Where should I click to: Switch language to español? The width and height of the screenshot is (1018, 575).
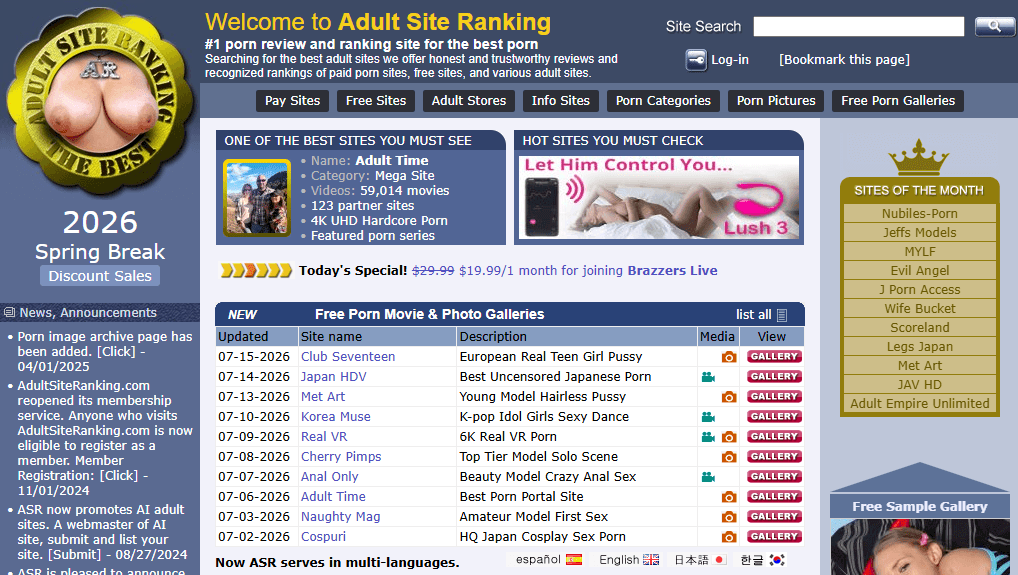(538, 559)
